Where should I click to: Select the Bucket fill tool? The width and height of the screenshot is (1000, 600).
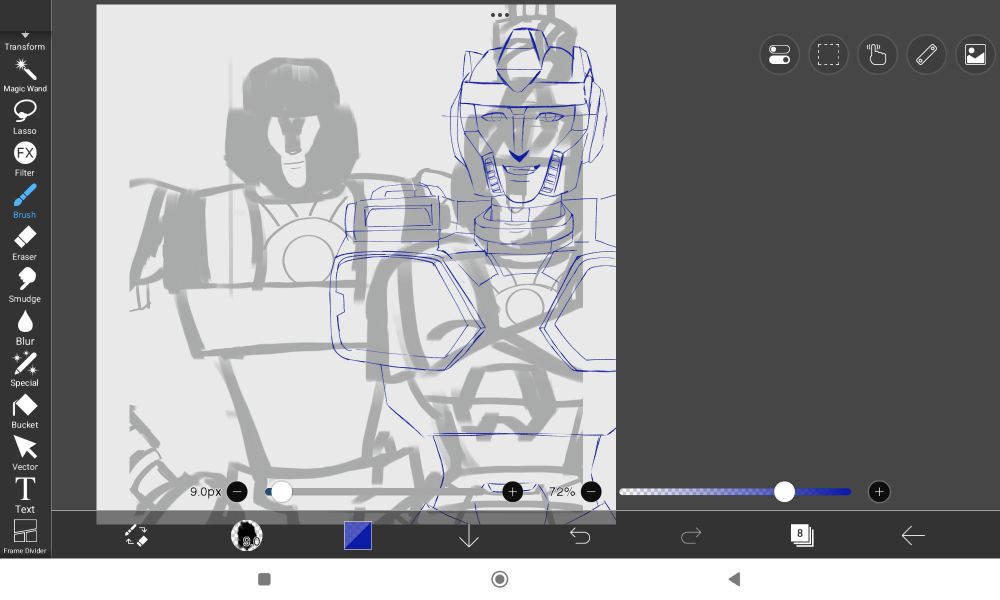[x=25, y=412]
